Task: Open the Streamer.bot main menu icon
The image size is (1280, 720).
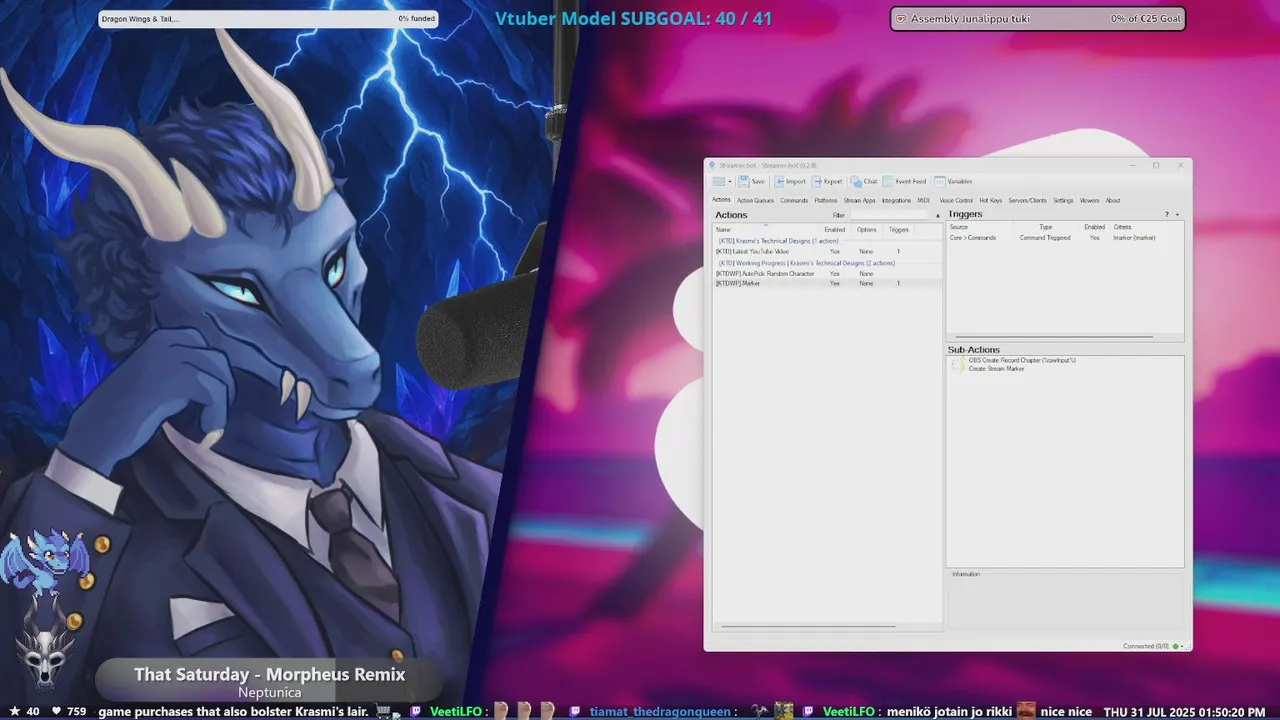Action: coord(718,182)
